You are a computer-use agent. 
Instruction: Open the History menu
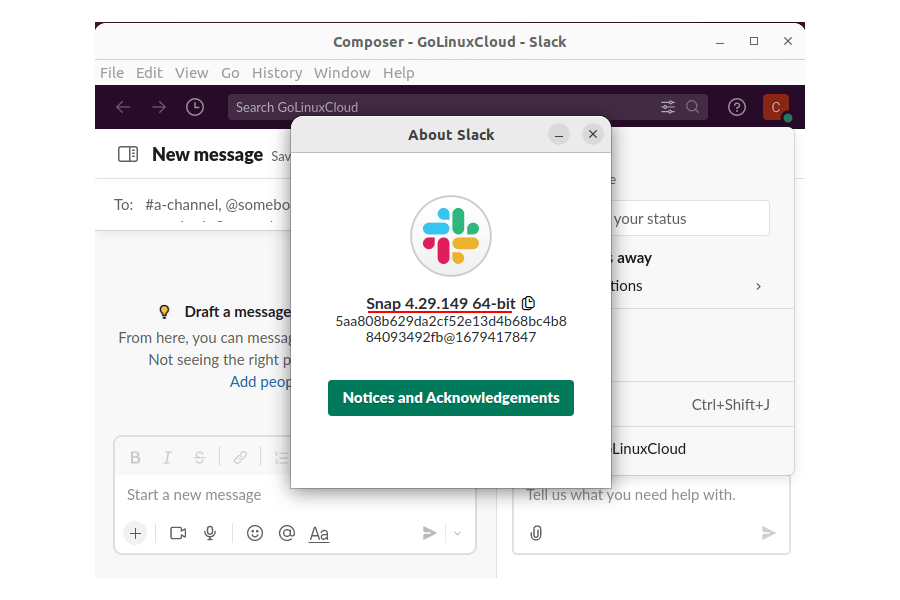coord(277,72)
